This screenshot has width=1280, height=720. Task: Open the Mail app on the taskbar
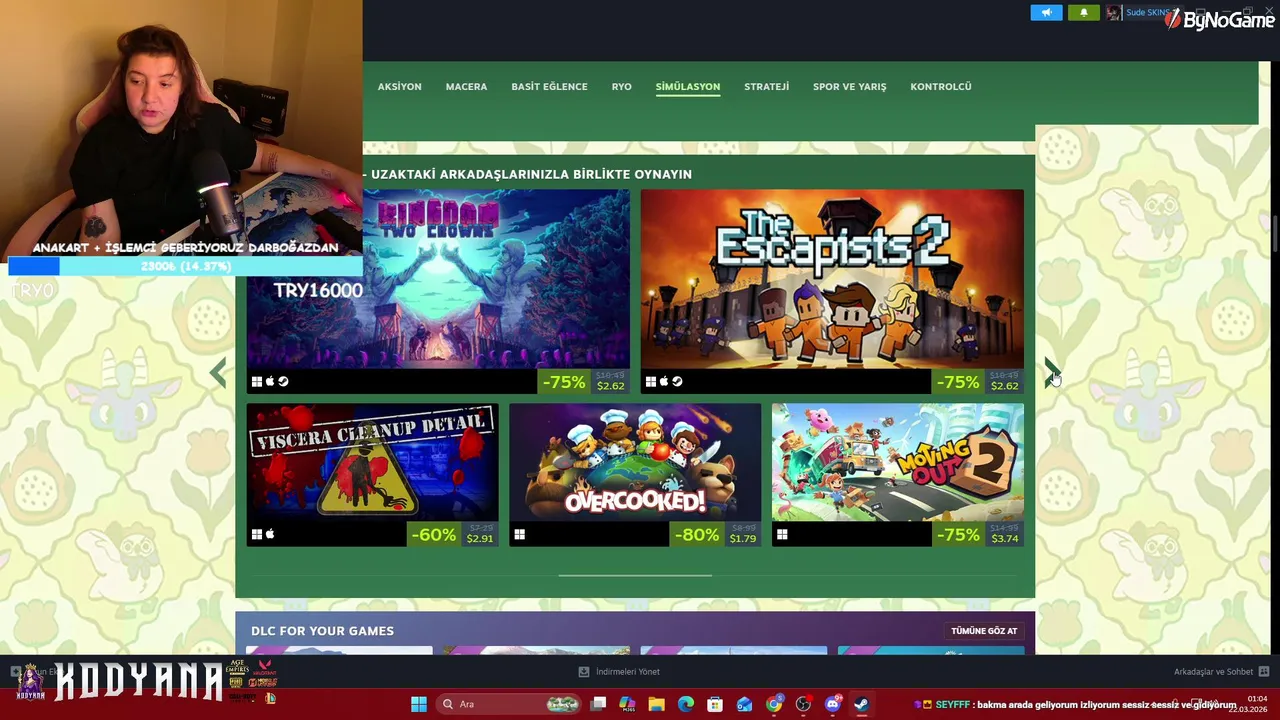click(x=744, y=704)
